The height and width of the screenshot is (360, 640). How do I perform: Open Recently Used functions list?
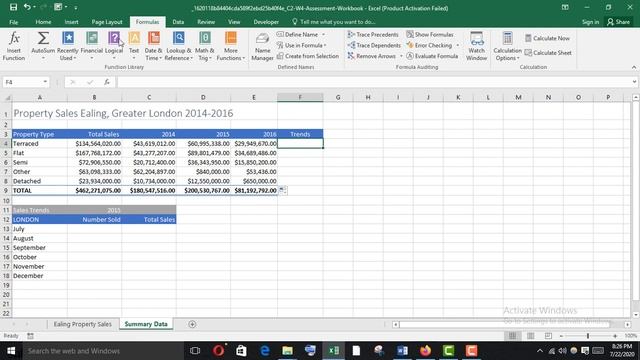[x=67, y=46]
